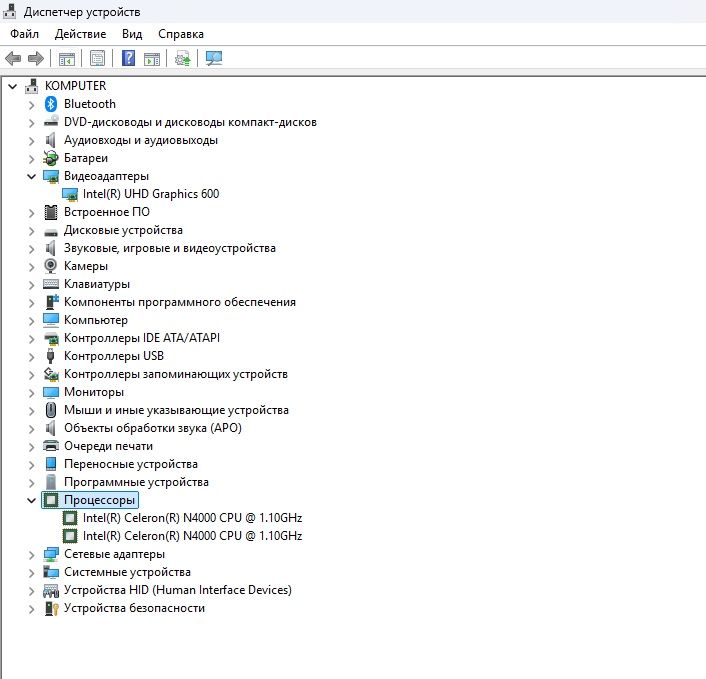Collapse the KOMPUTER root node

click(x=13, y=86)
